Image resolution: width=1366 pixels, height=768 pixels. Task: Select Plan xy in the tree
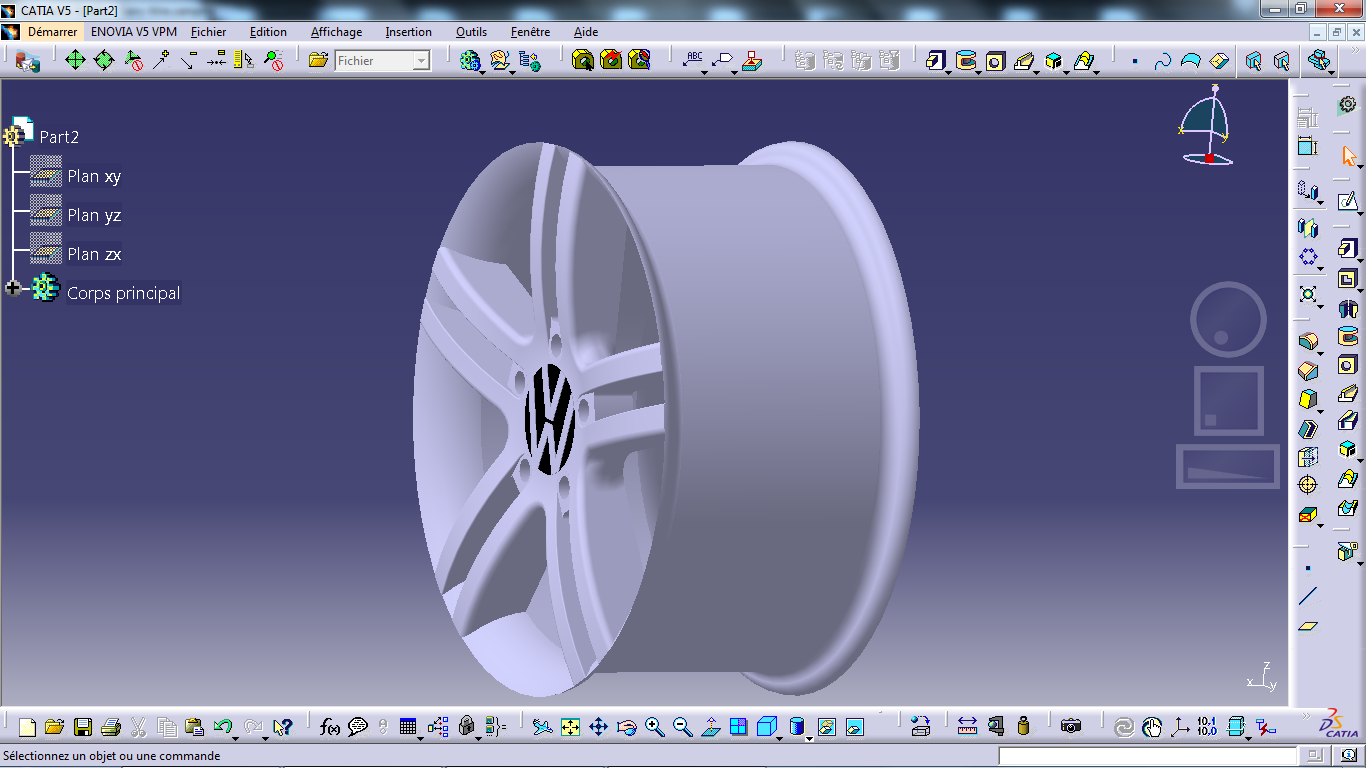[x=94, y=176]
